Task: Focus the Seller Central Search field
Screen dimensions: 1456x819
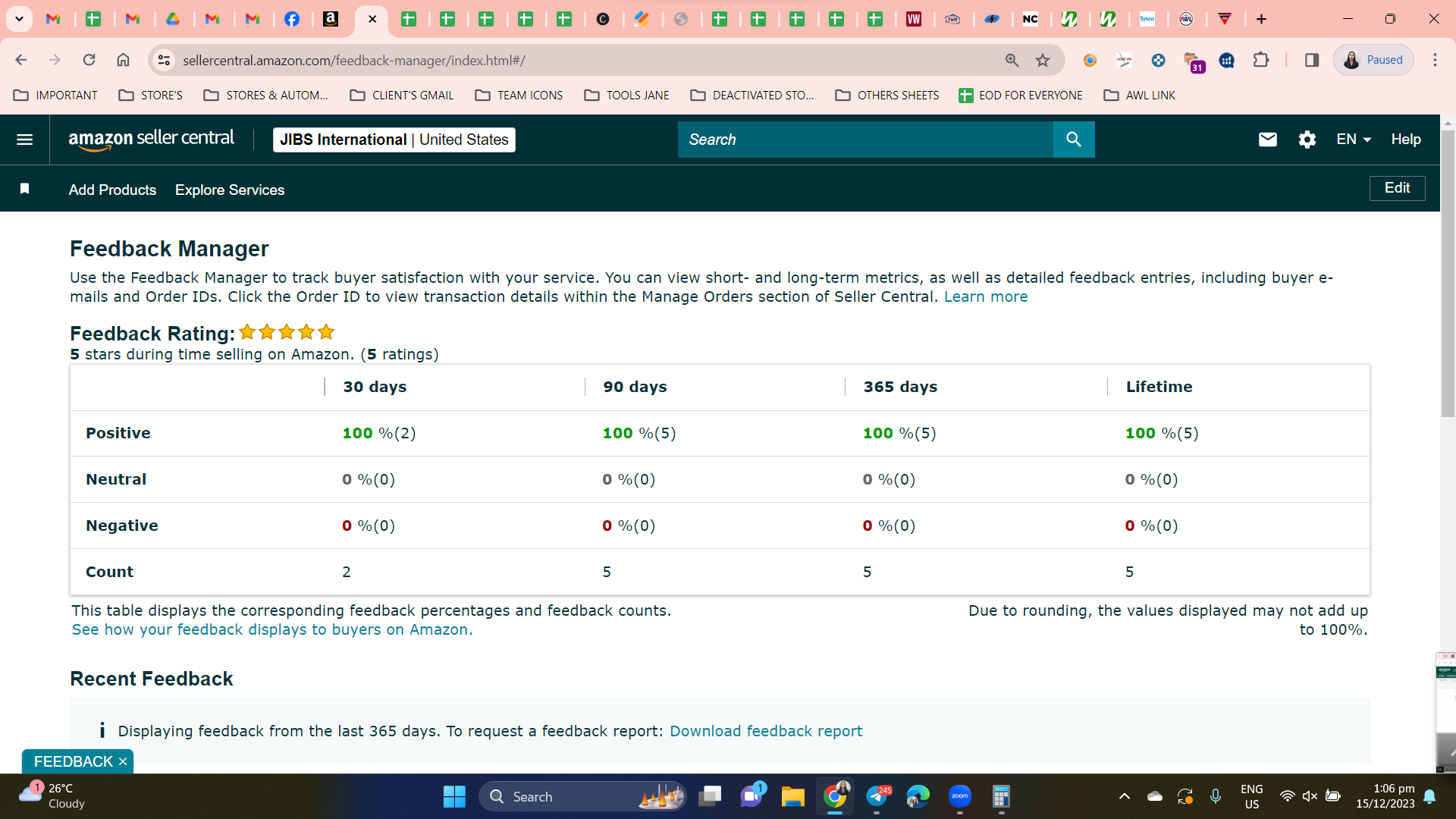Action: click(x=865, y=140)
